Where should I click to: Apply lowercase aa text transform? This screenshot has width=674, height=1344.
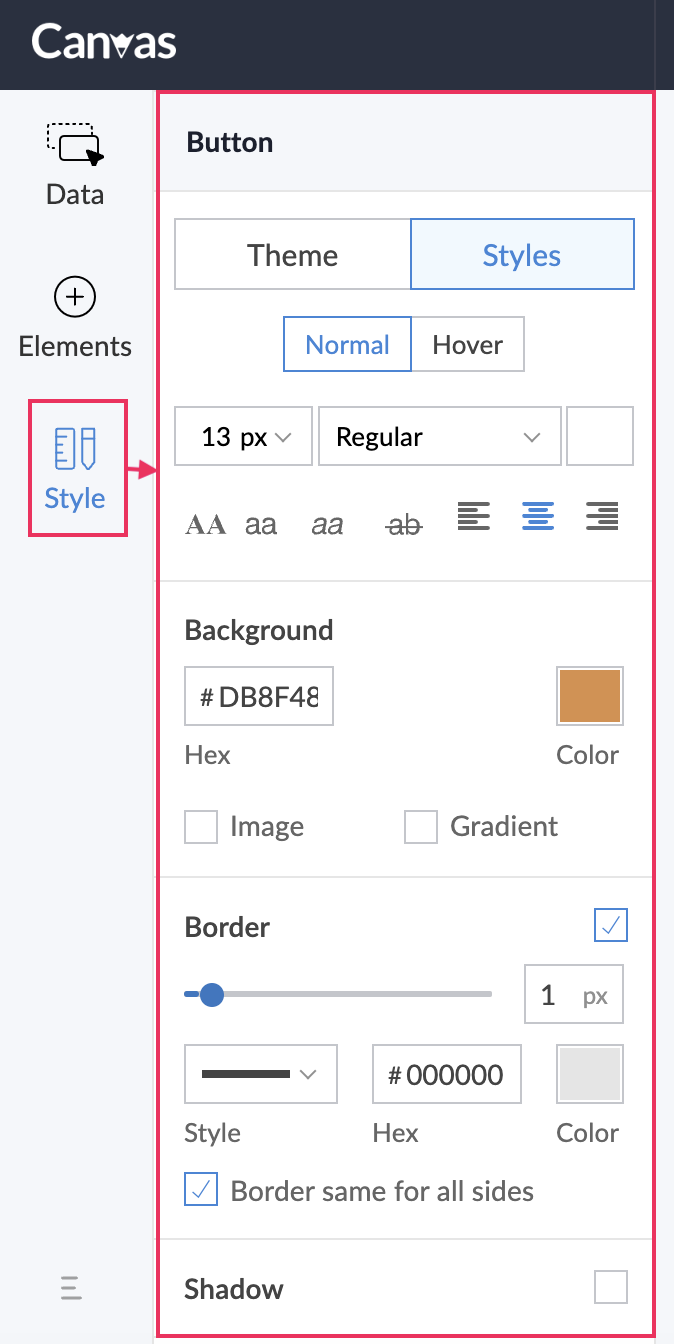[x=261, y=524]
